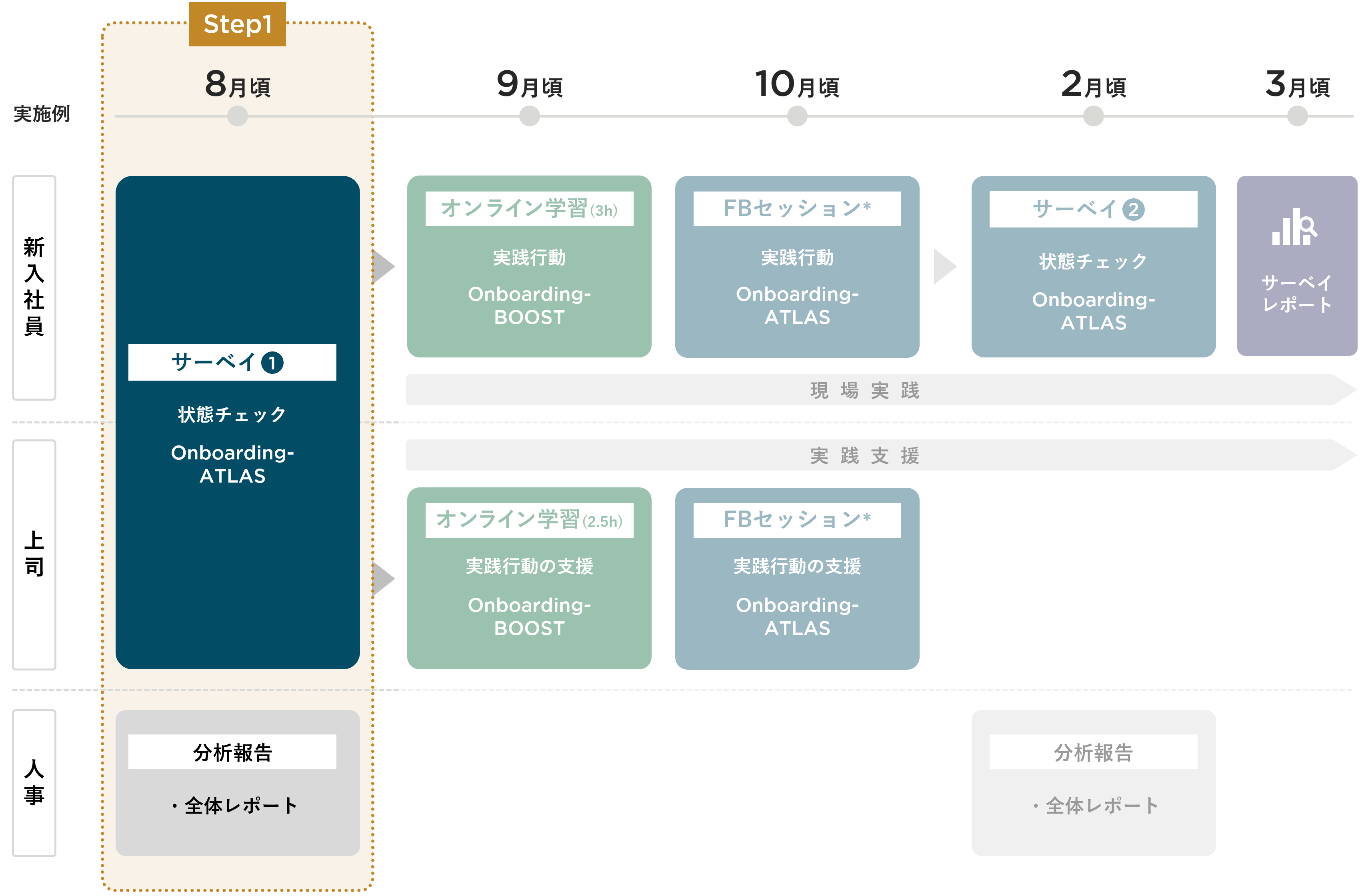Click 実践行動の支援 in green supervisor card
The width and height of the screenshot is (1362, 896).
(529, 566)
